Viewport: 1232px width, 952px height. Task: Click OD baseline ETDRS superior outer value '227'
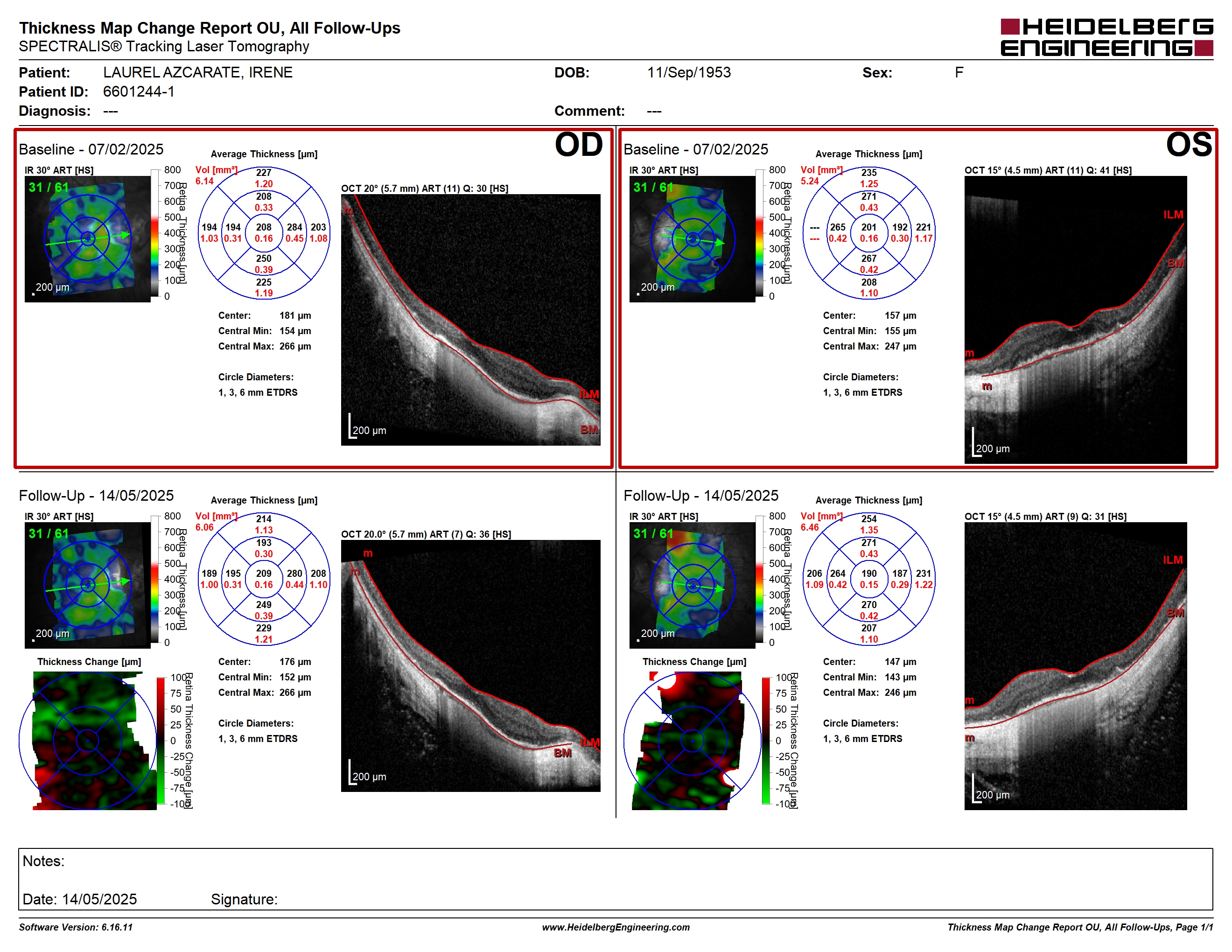point(264,173)
